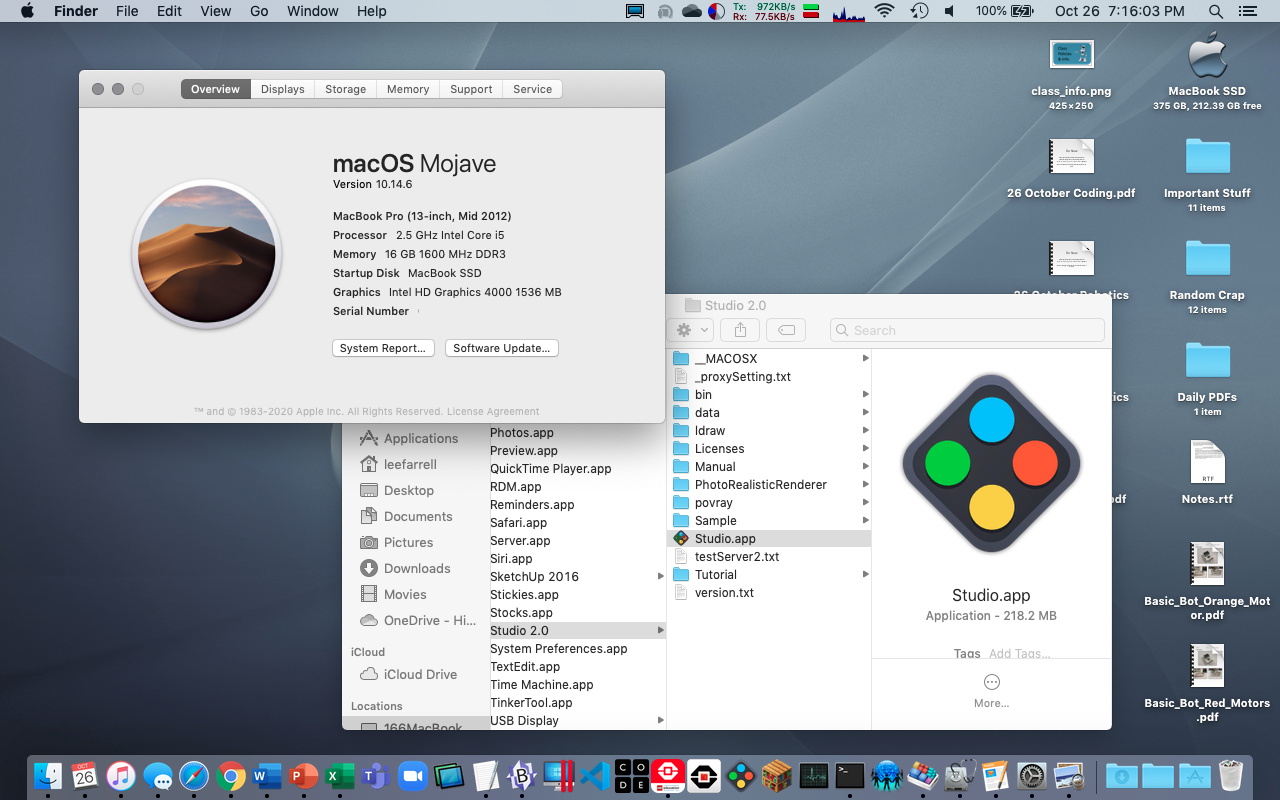Open Messages from the Dock

[x=158, y=776]
